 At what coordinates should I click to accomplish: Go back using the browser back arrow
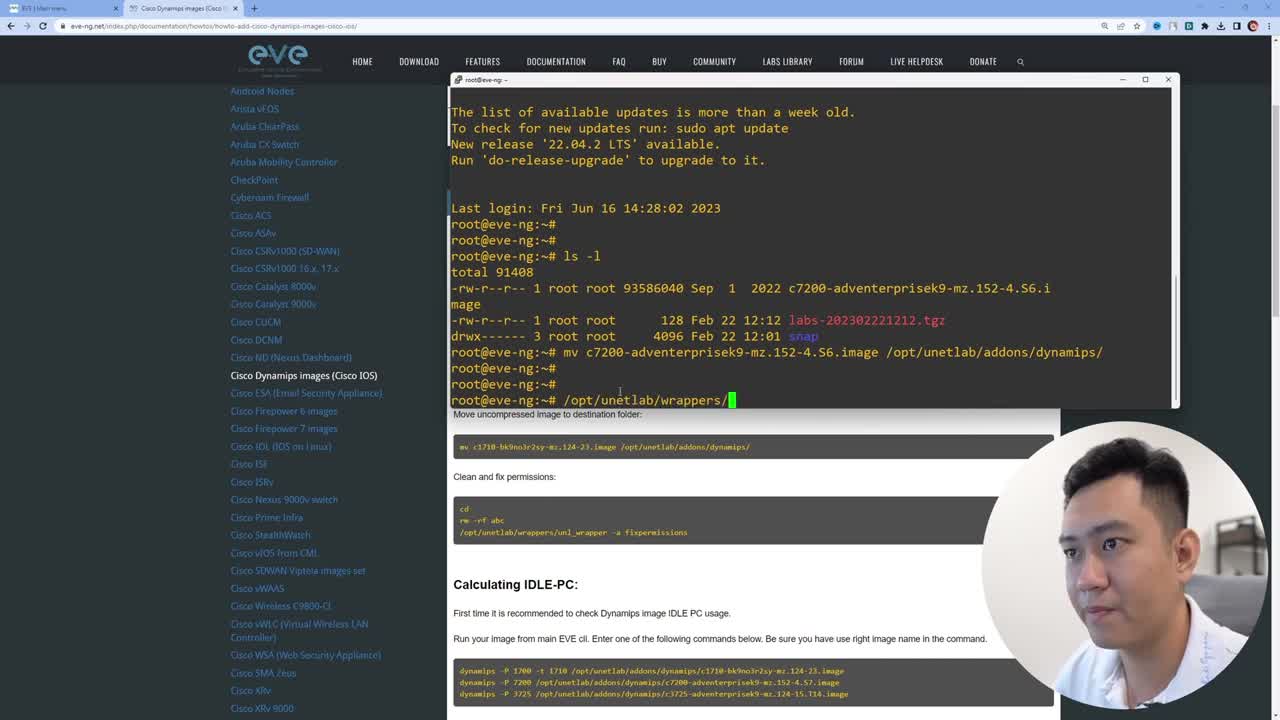point(11,26)
